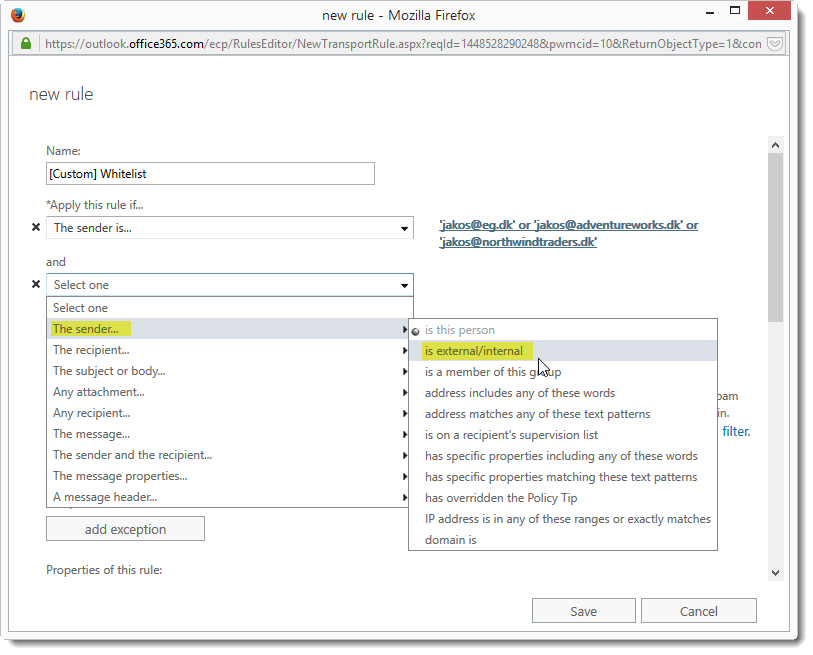Click the scrollbar up arrow
Screen dimensions: 813x655
[x=775, y=145]
